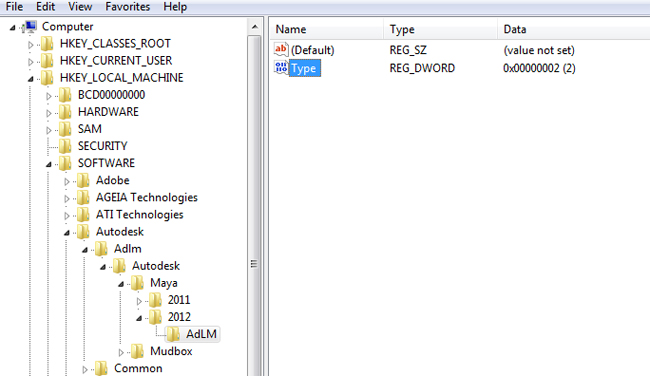Viewport: 650px width, 376px height.
Task: Sort values by Name column header
Action: (x=327, y=29)
